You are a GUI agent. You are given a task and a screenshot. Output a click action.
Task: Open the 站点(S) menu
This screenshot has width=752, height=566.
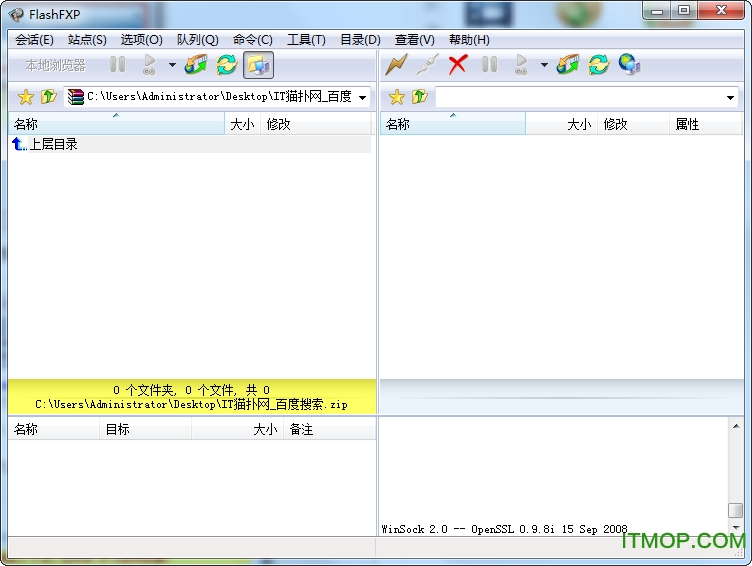[87, 40]
